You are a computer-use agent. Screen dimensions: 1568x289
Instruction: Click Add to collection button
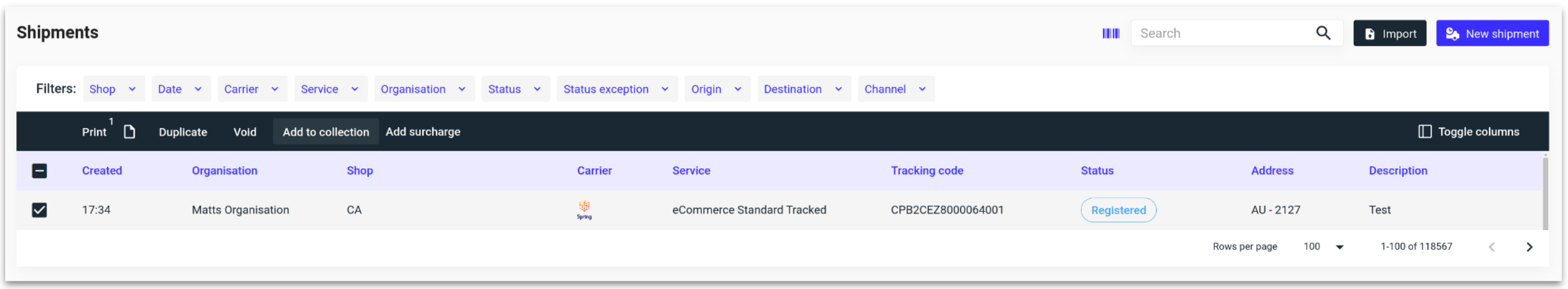click(x=325, y=132)
